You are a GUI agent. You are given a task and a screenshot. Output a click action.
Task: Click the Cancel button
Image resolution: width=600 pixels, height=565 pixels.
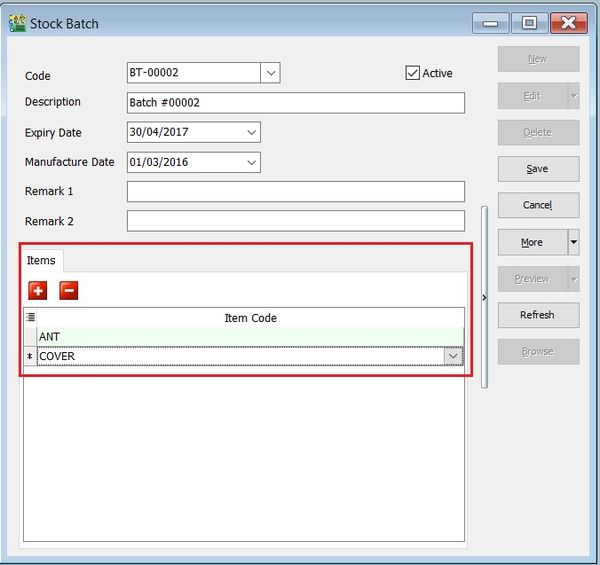538,205
